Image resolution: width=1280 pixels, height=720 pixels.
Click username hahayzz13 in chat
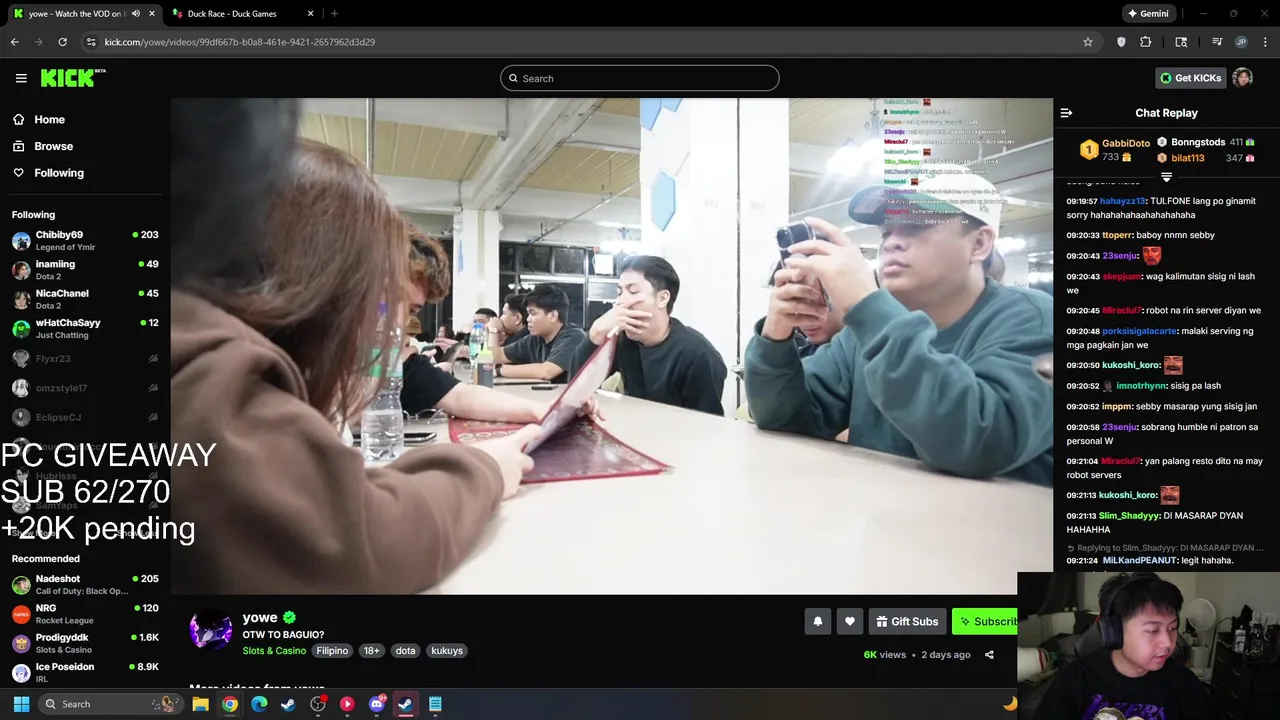pos(1123,201)
